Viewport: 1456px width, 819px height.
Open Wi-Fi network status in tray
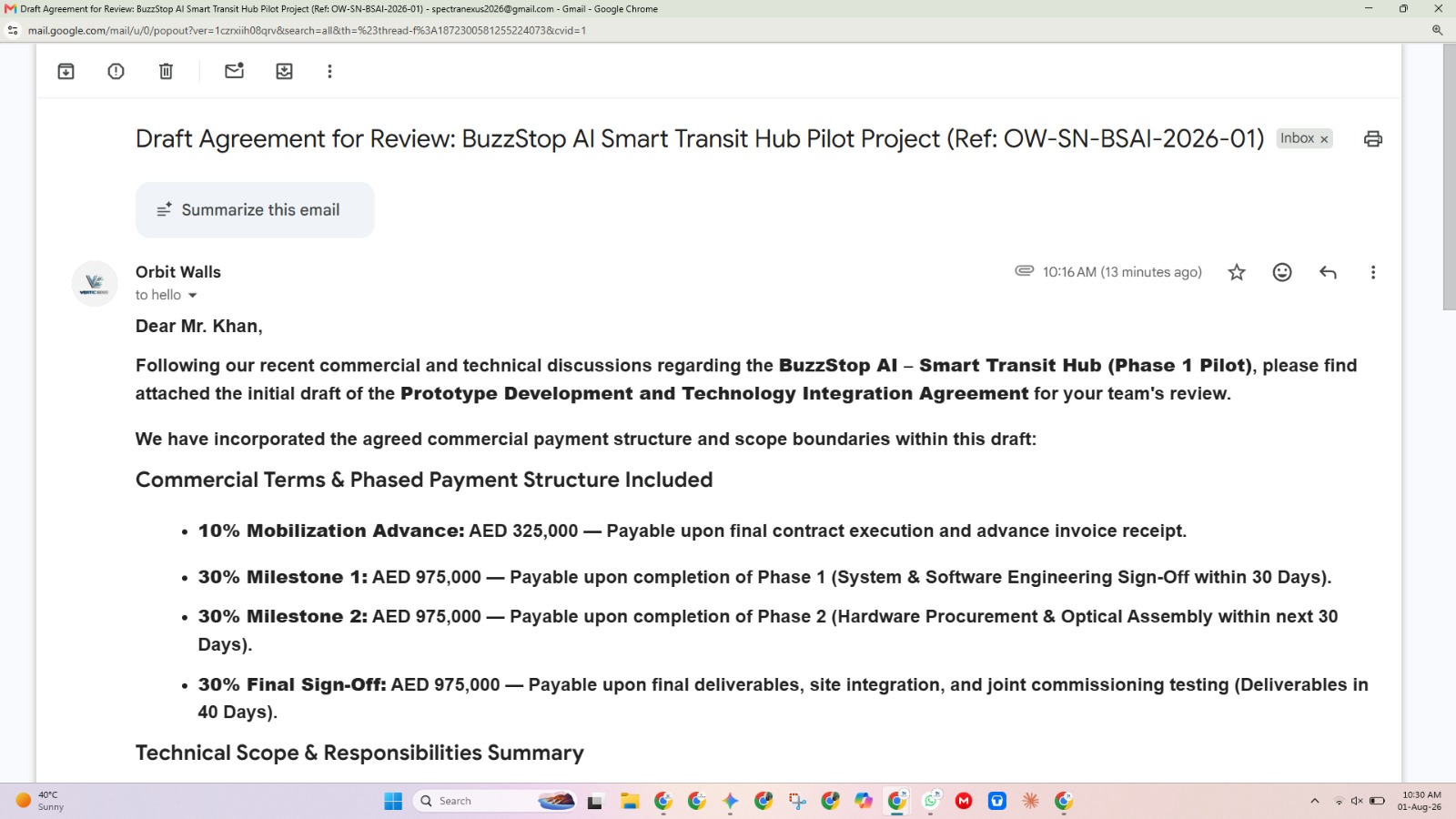click(1339, 801)
